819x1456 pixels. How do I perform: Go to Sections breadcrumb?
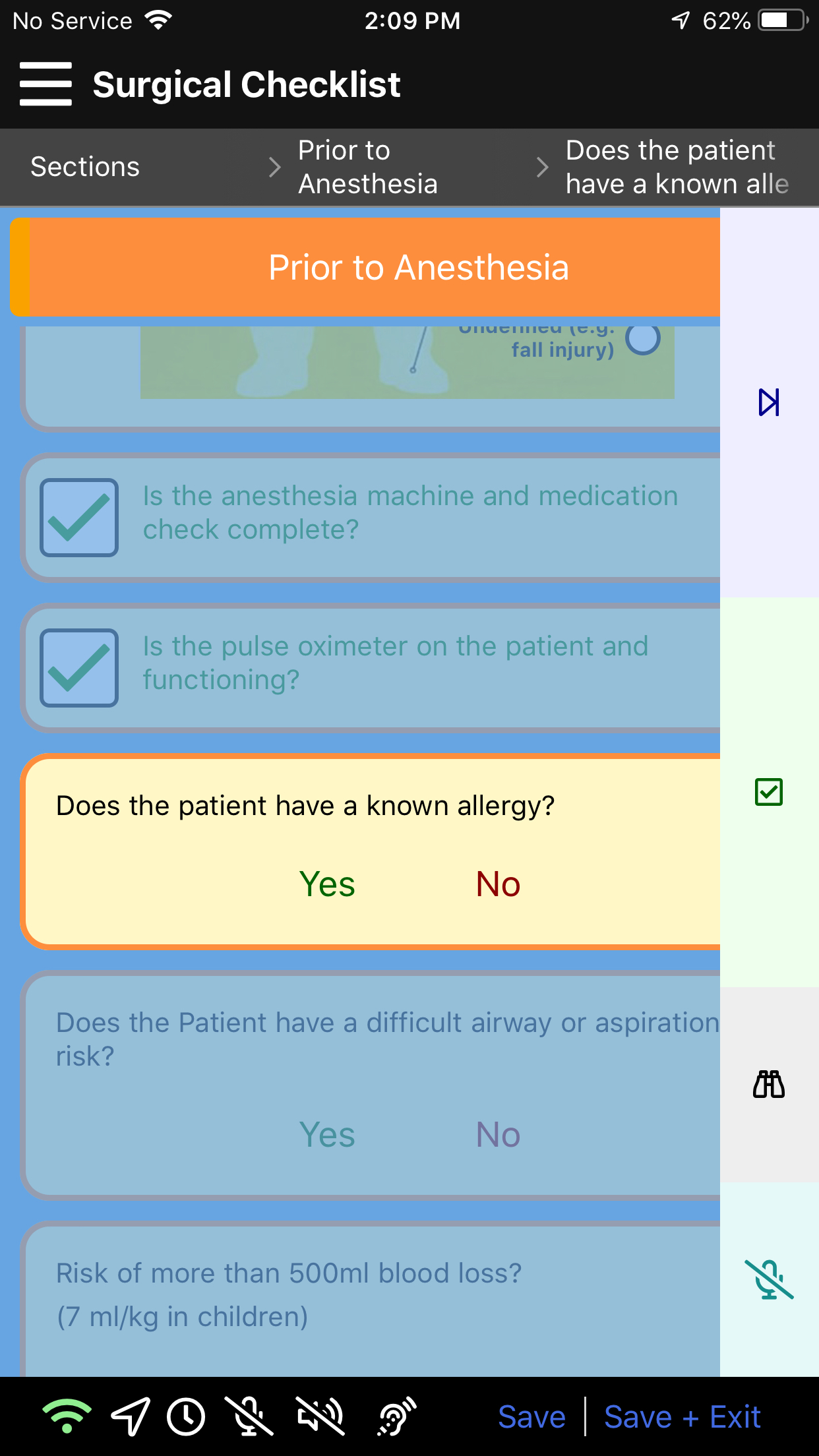point(85,167)
